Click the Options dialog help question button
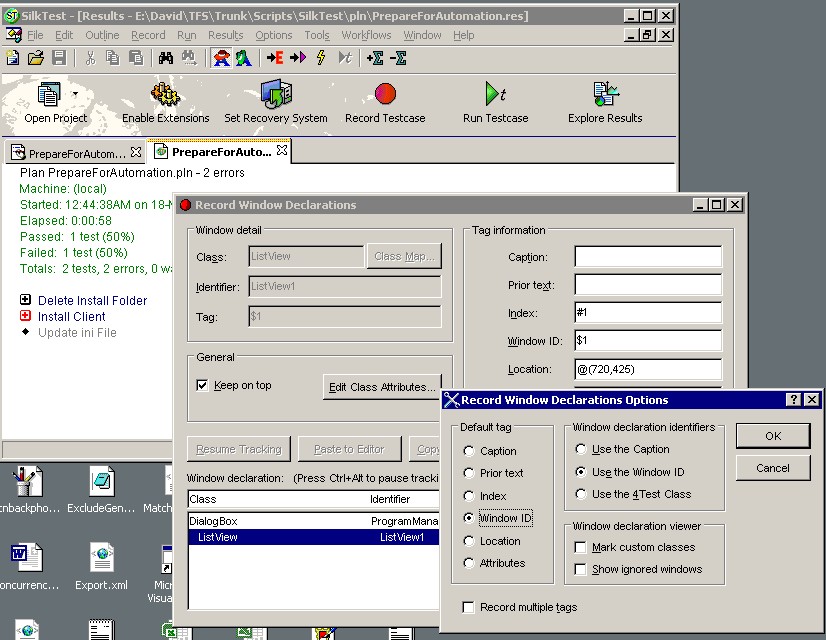Image resolution: width=826 pixels, height=640 pixels. tap(793, 400)
